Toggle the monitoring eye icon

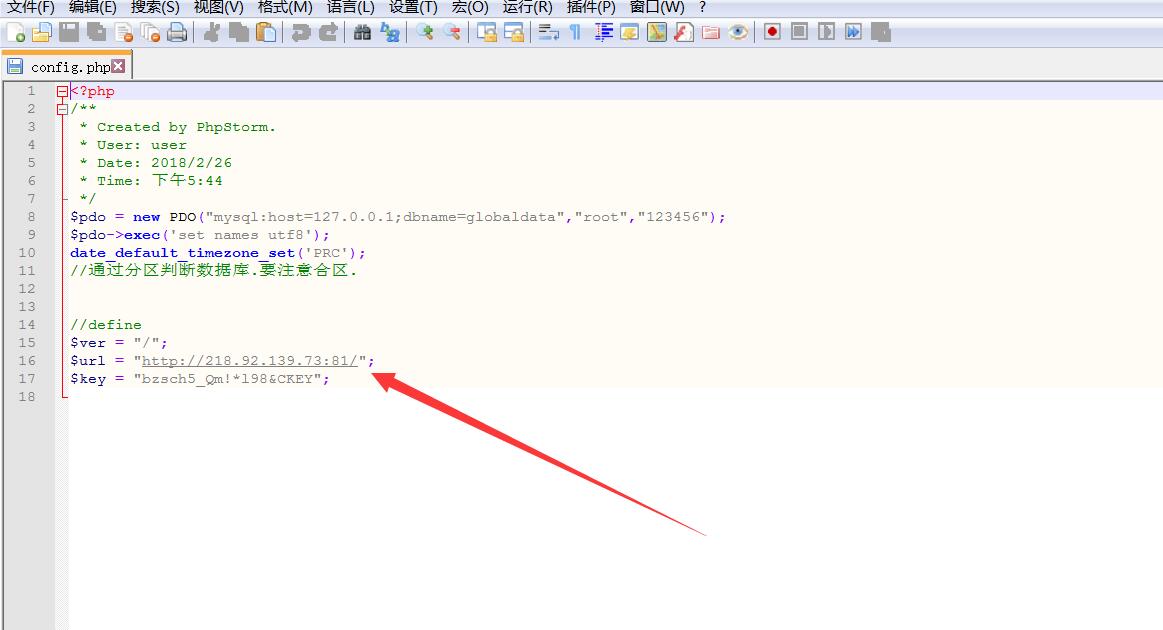coord(738,32)
